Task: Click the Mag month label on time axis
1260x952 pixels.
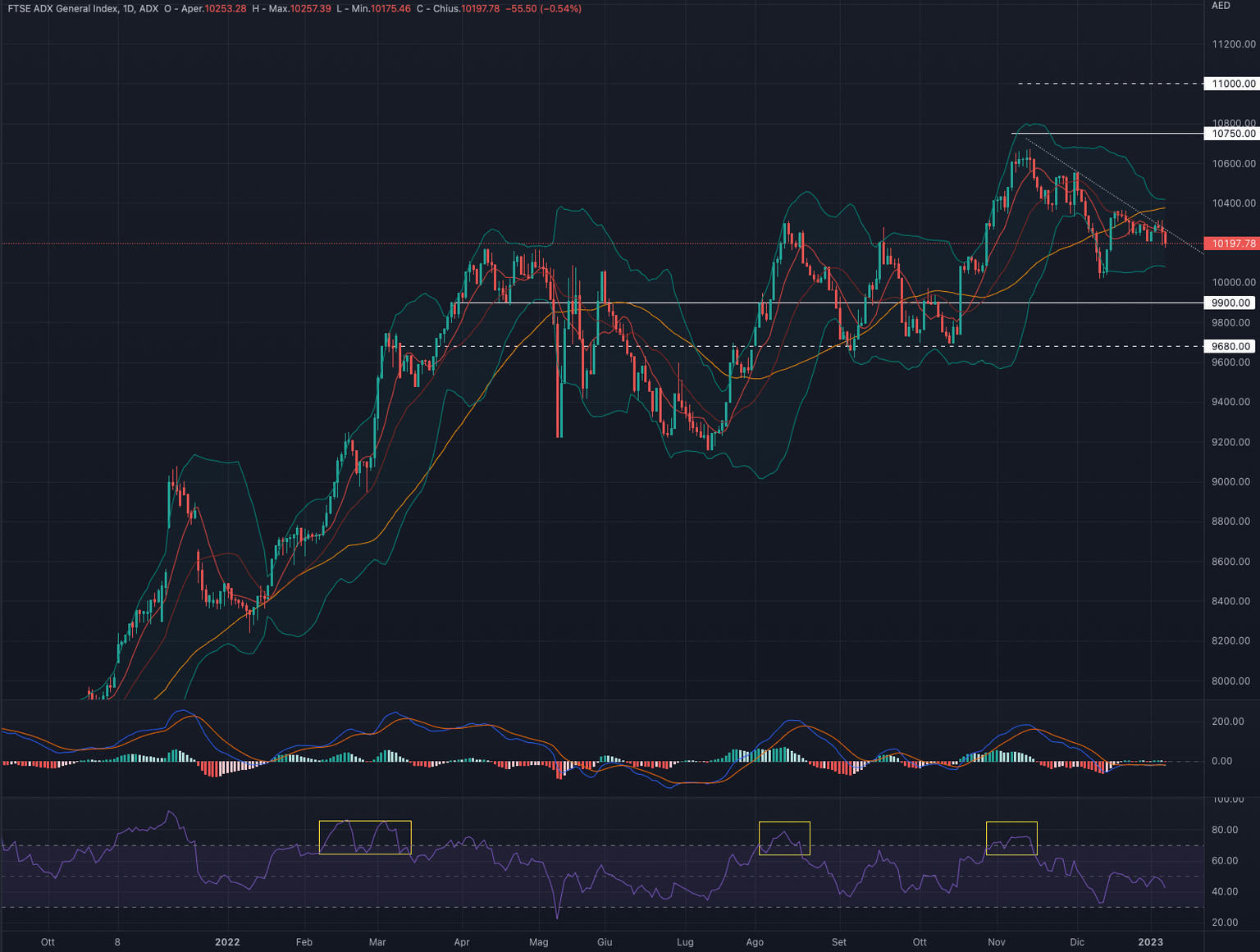Action: [x=538, y=942]
